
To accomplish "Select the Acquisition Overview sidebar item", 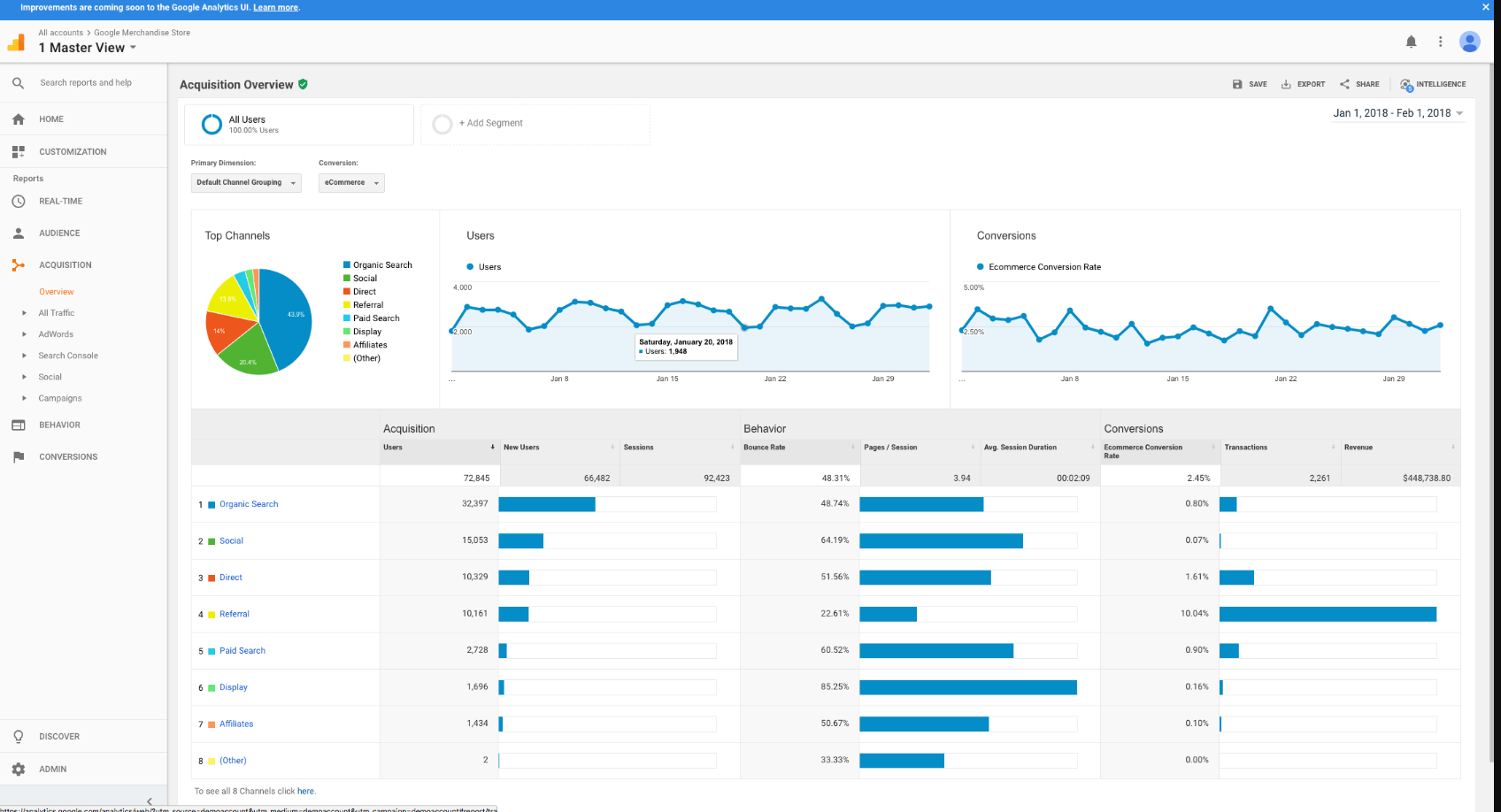I will click(57, 292).
